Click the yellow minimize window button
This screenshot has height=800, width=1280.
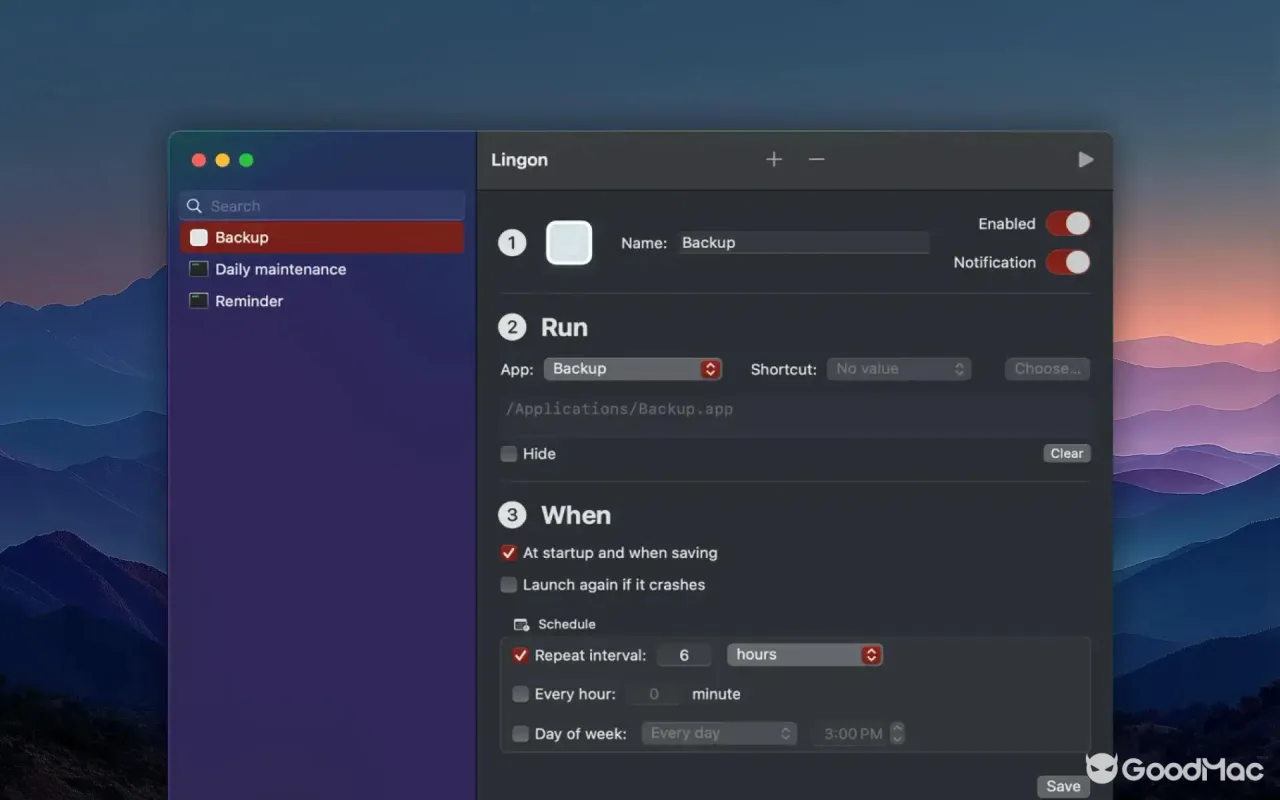[x=222, y=160]
